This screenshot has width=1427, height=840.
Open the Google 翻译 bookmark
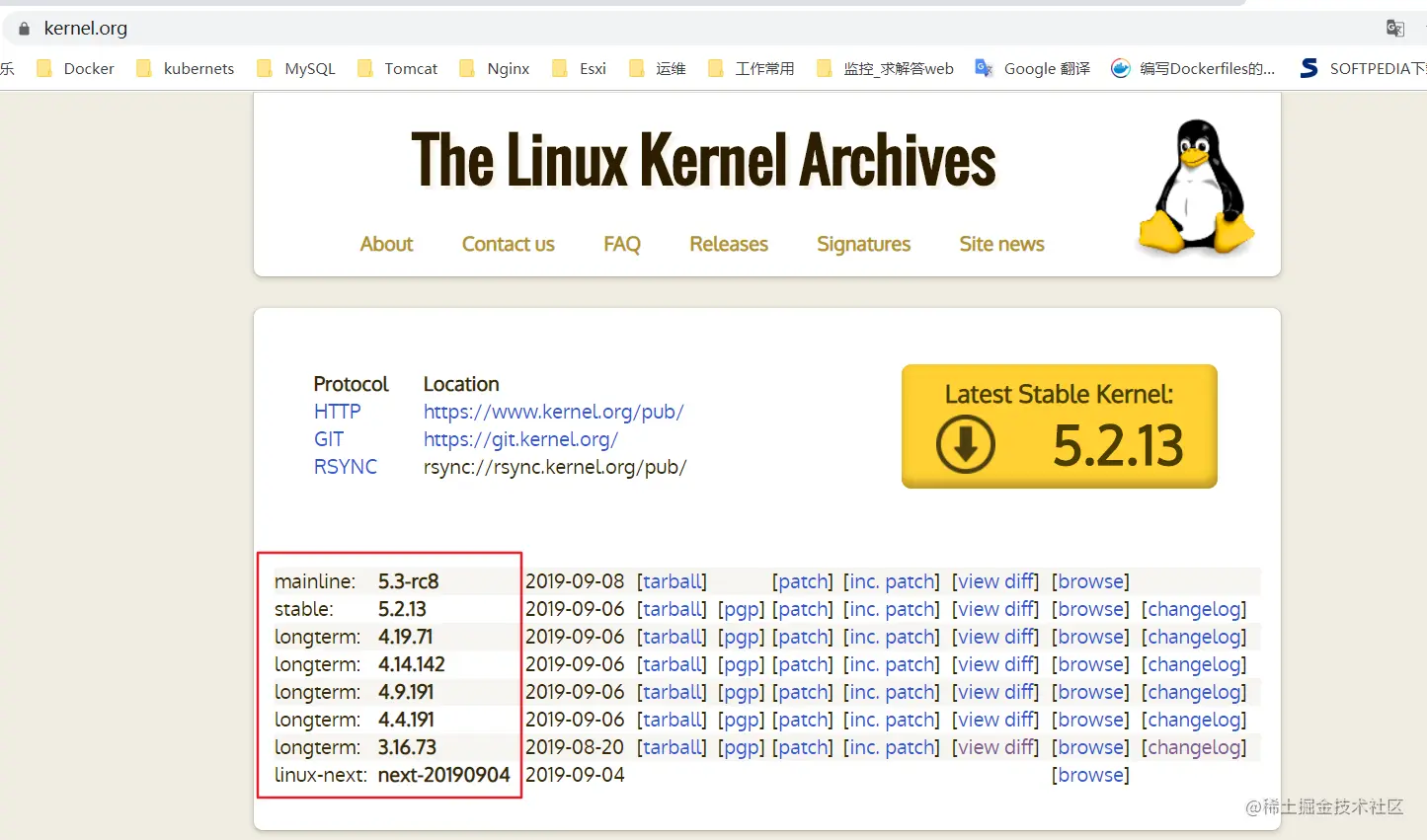1032,68
